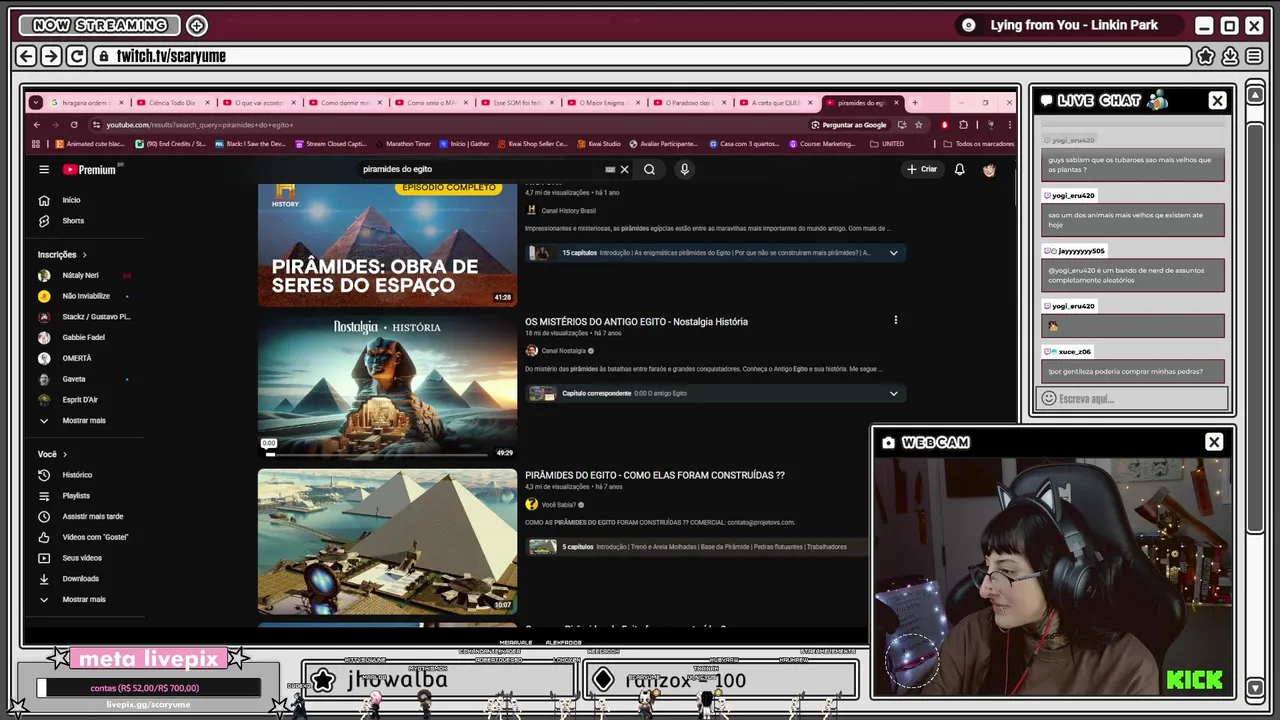Viewport: 1280px width, 720px height.
Task: Open the account avatar menu
Action: click(x=989, y=170)
